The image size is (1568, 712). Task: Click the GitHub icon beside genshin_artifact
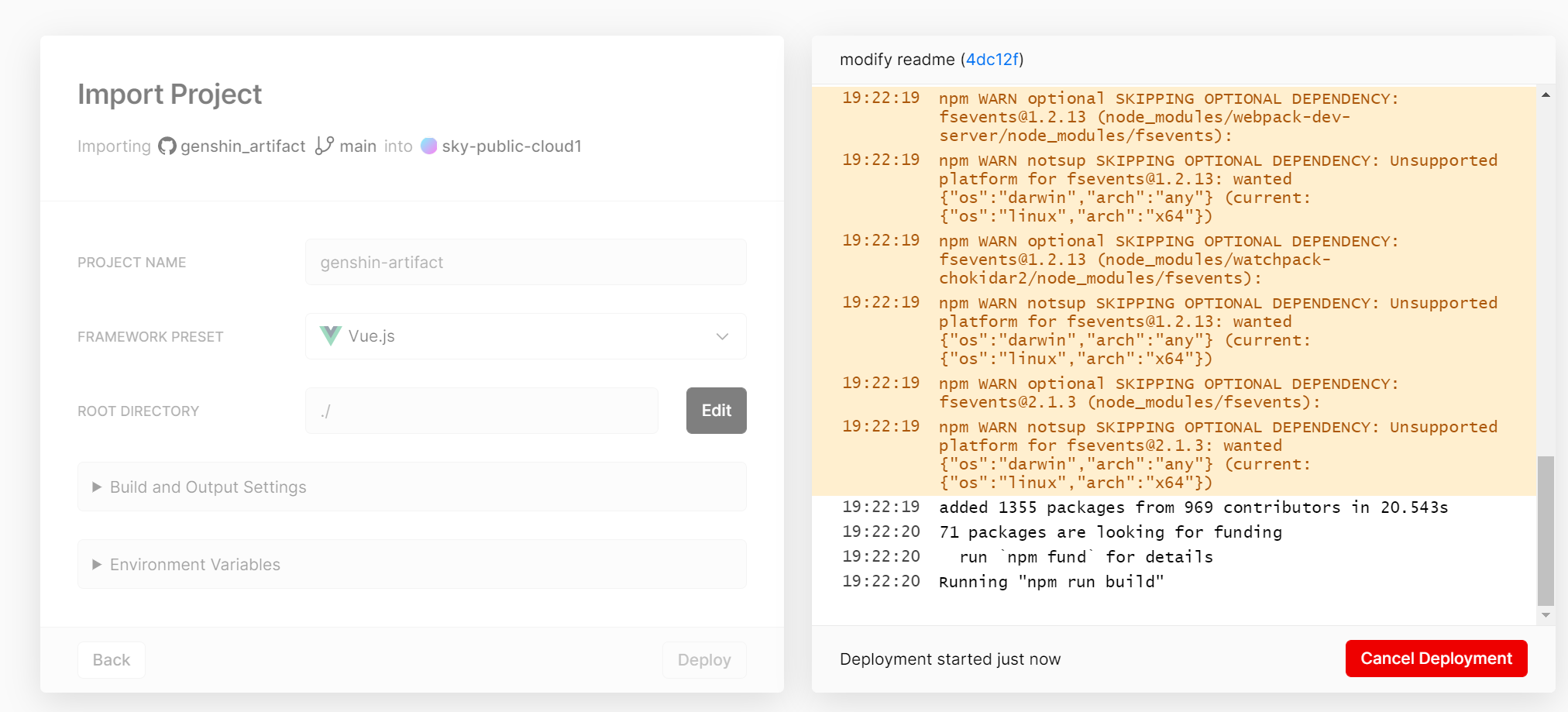(167, 146)
